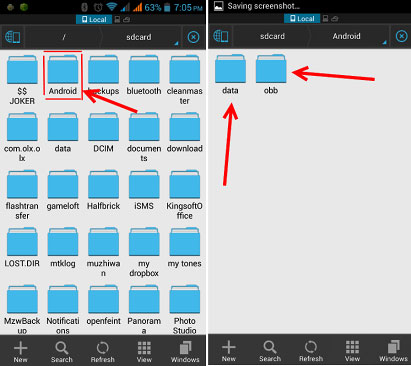Switch to Local tab in right screen
This screenshot has width=411, height=366.
pyautogui.click(x=302, y=18)
